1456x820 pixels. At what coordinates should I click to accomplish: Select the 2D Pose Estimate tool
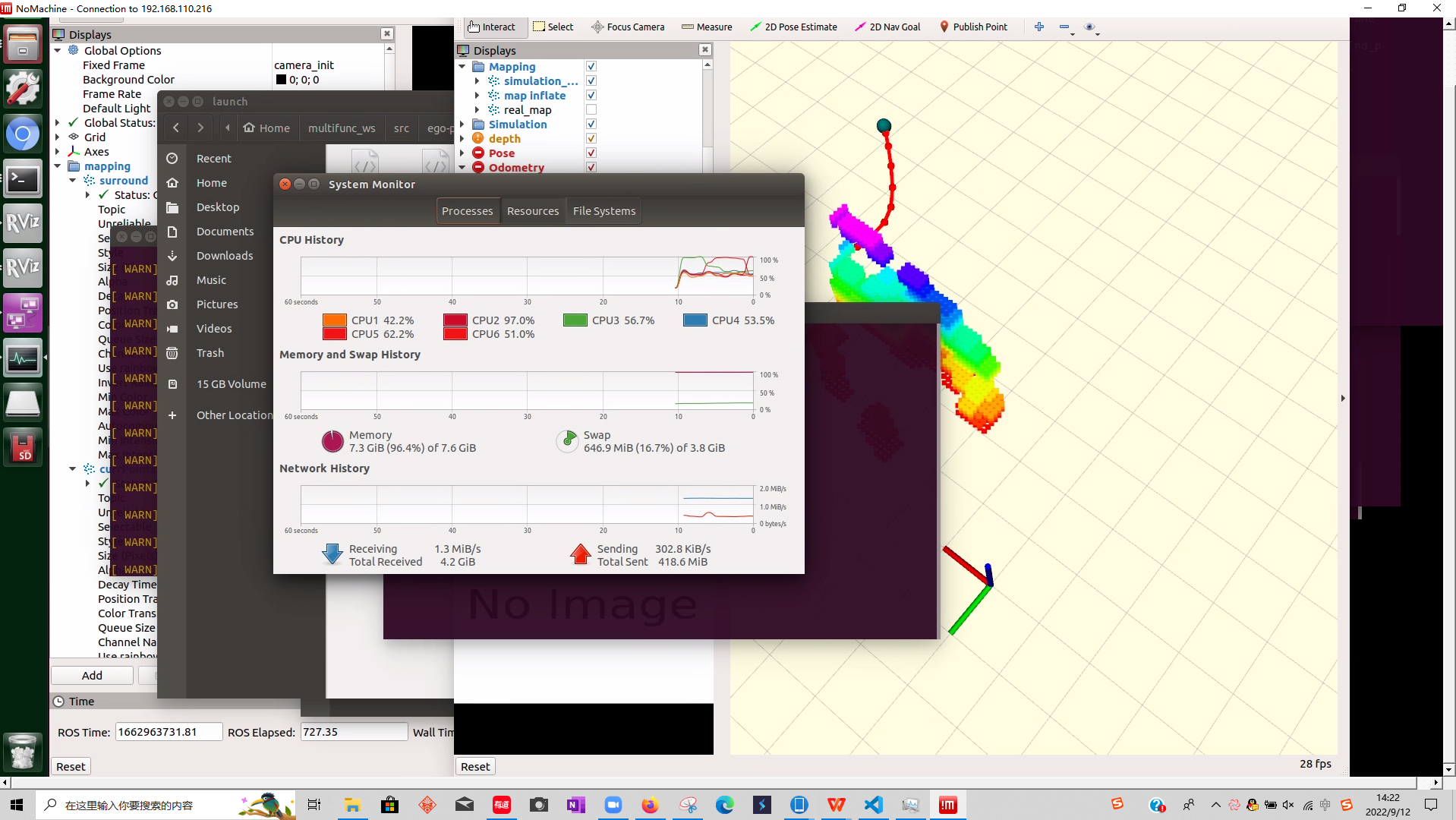click(793, 27)
